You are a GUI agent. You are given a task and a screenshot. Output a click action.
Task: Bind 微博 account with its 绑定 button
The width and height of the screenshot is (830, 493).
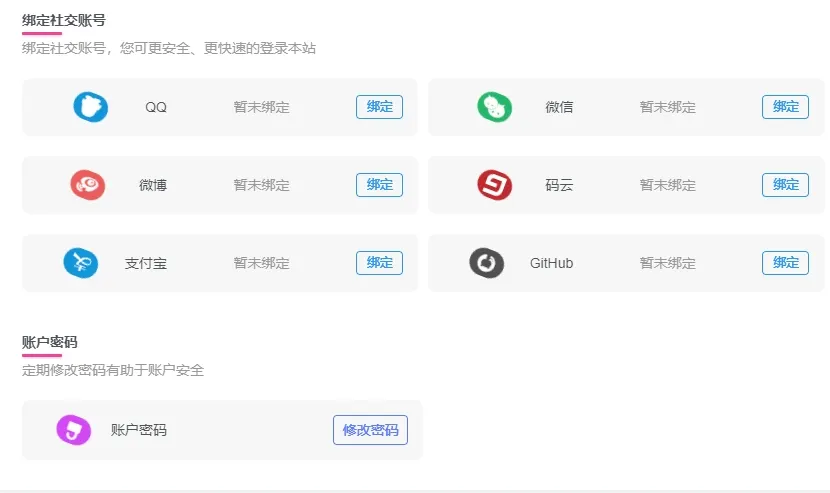380,185
